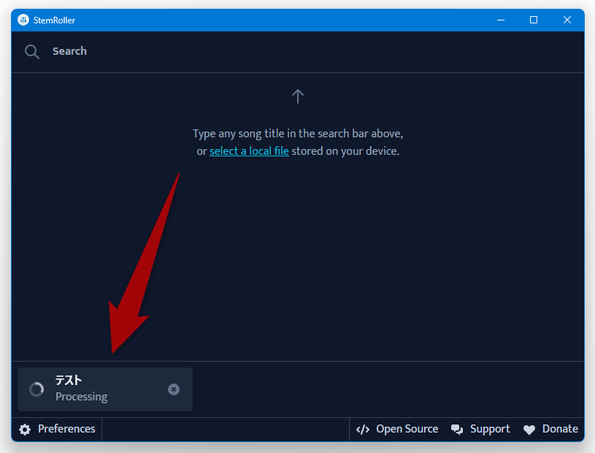Click the StemRoller app logo in title bar
The height and width of the screenshot is (453, 595).
tap(23, 20)
